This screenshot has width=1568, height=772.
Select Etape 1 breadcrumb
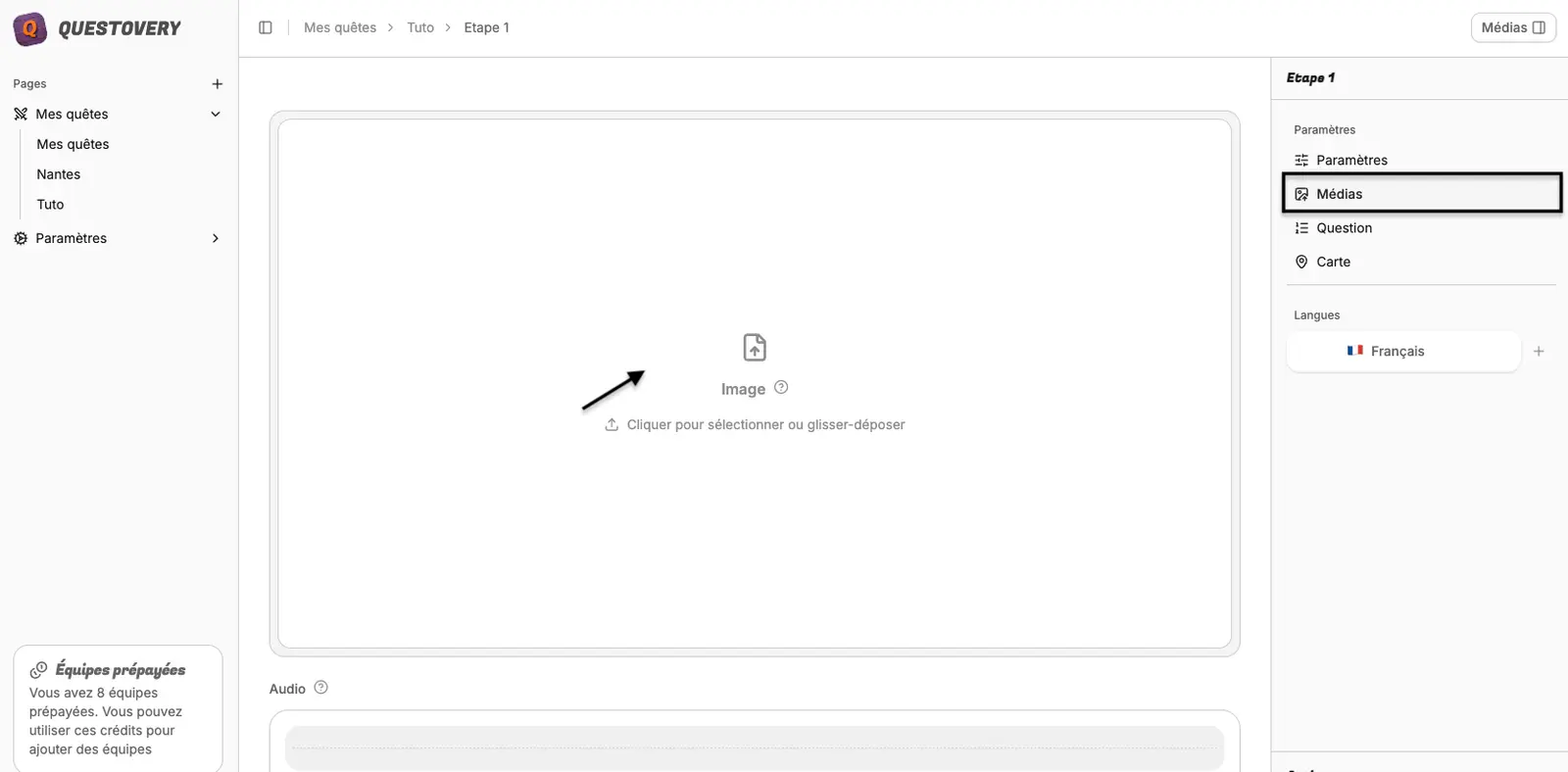coord(486,27)
